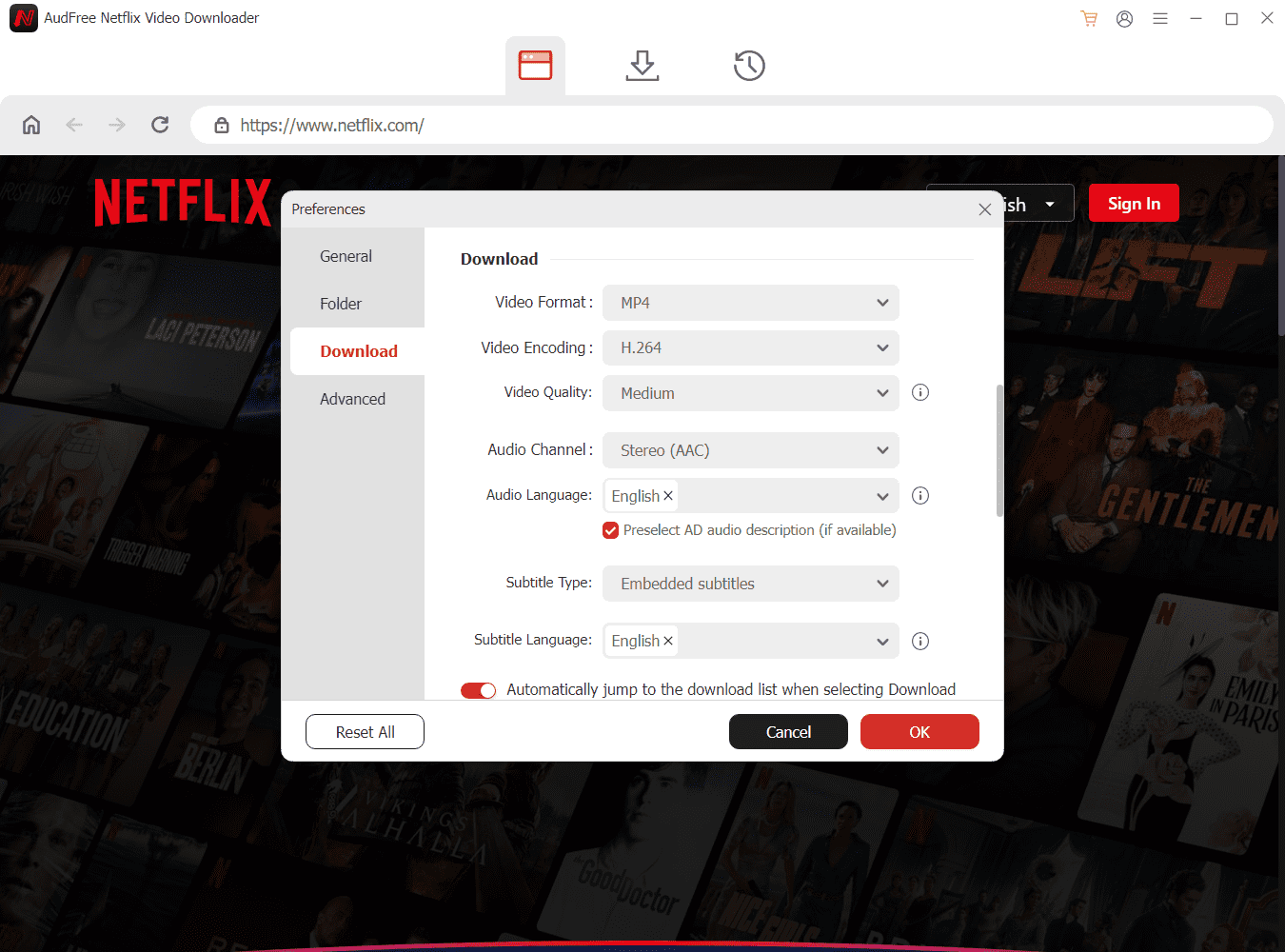Open the download history clock icon
The height and width of the screenshot is (952, 1285).
(x=749, y=66)
